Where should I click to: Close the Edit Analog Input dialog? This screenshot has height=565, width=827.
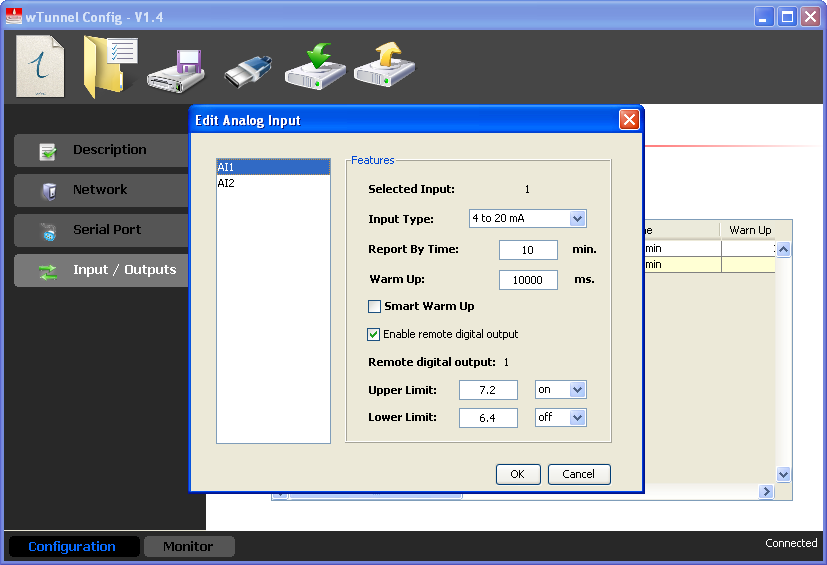(629, 120)
